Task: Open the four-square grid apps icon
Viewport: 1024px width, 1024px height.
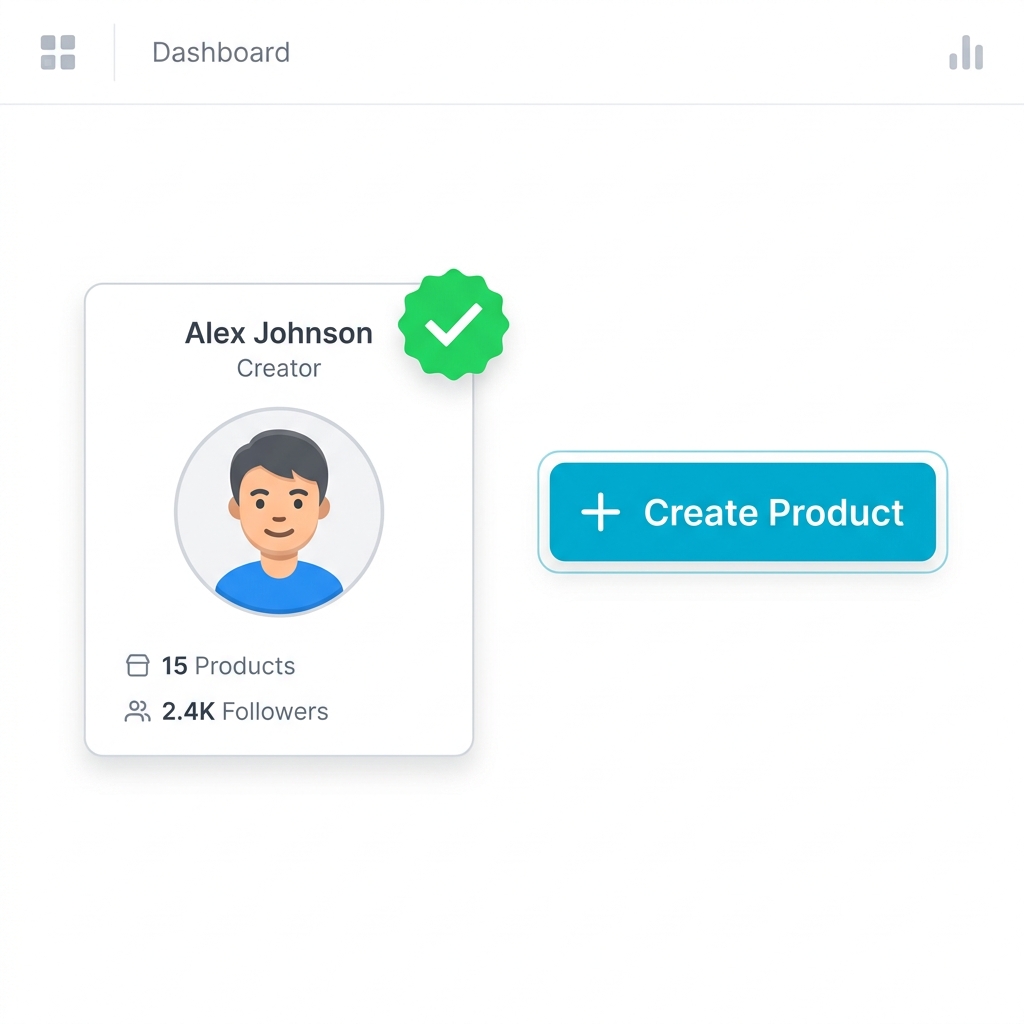Action: (58, 52)
